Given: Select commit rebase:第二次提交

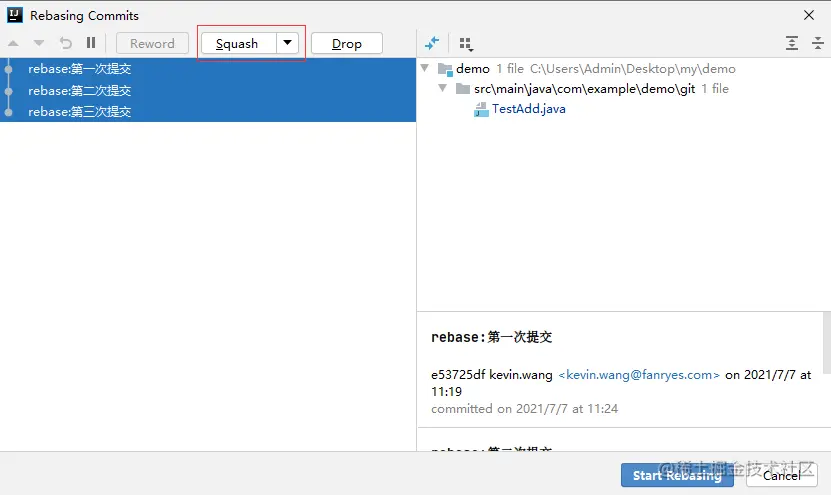Looking at the screenshot, I should [x=208, y=91].
